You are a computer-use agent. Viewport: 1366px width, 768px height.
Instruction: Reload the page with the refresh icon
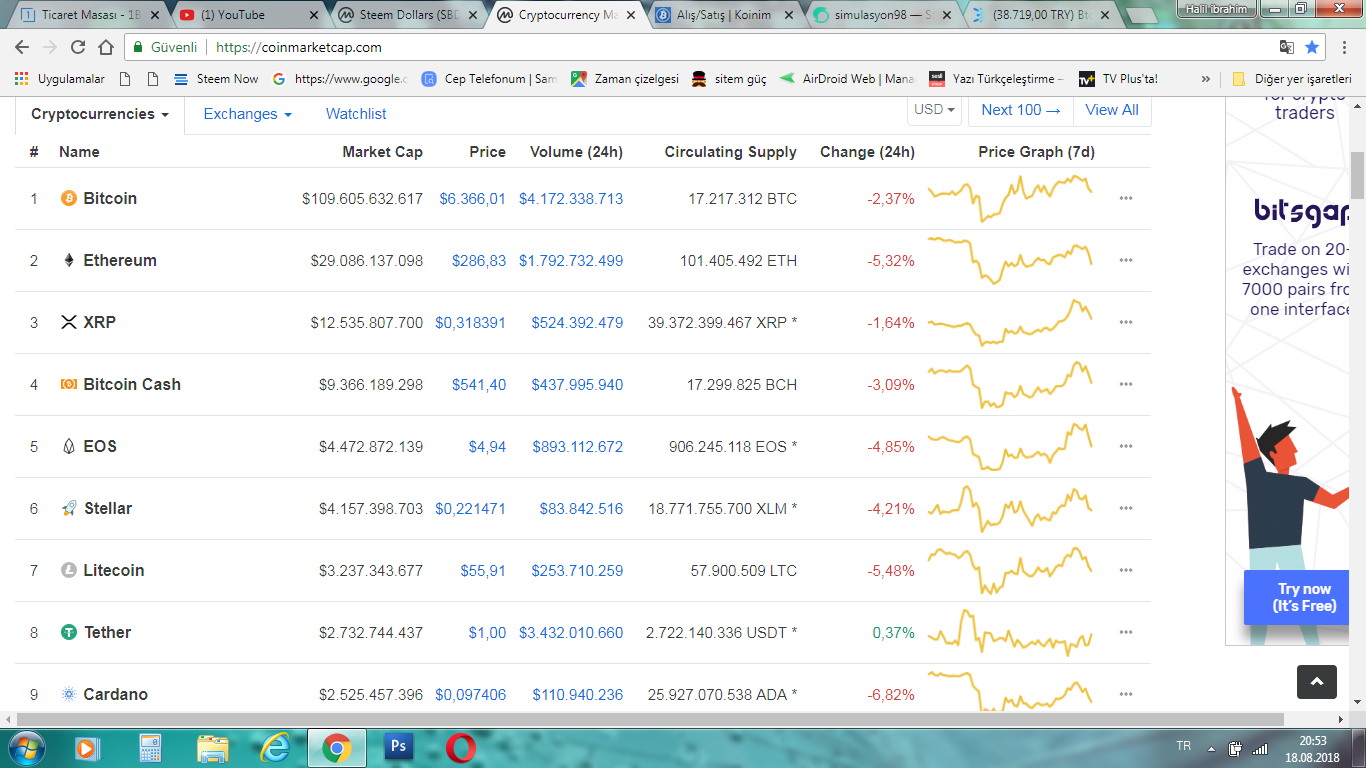78,47
